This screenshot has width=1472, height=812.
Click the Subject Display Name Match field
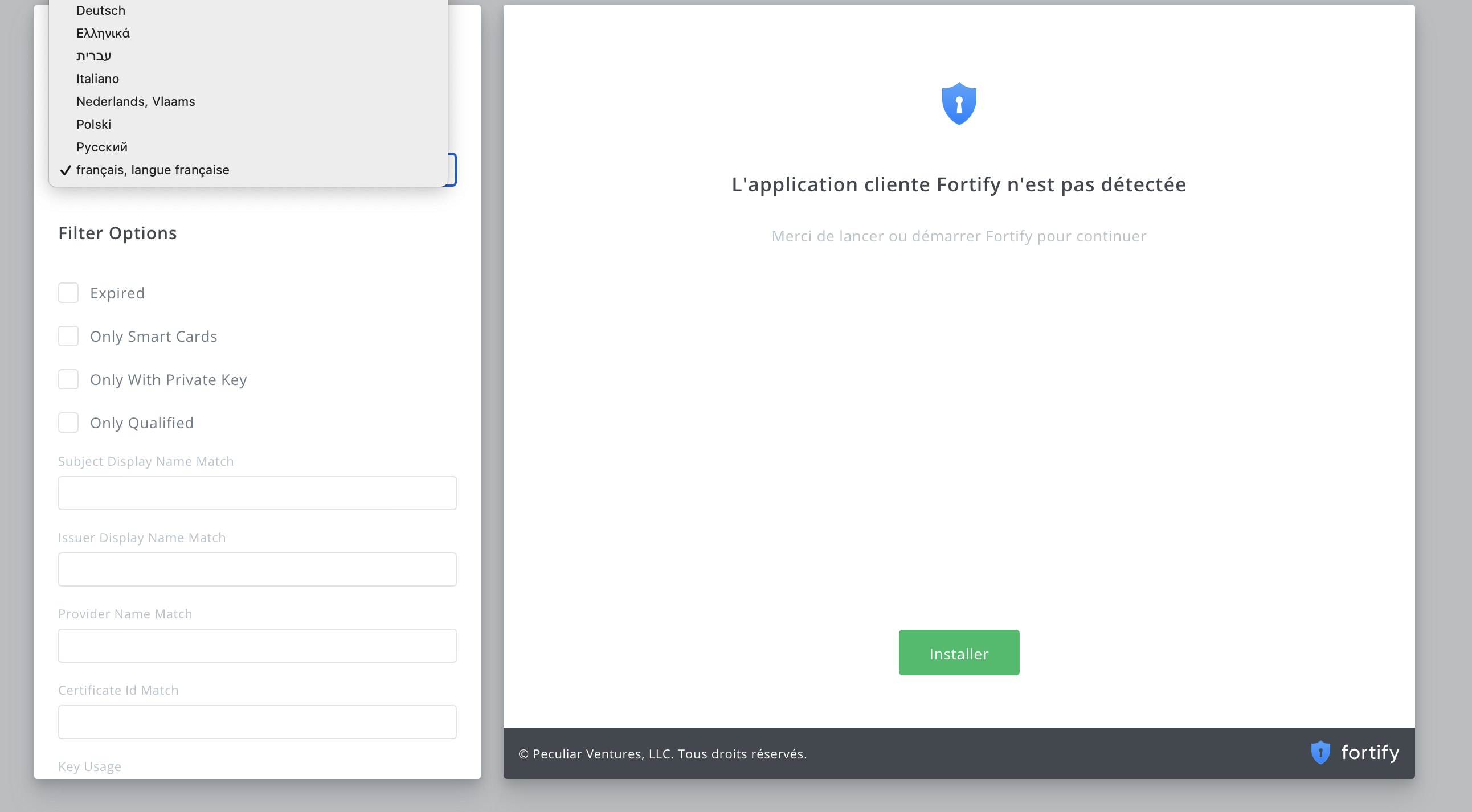tap(256, 493)
